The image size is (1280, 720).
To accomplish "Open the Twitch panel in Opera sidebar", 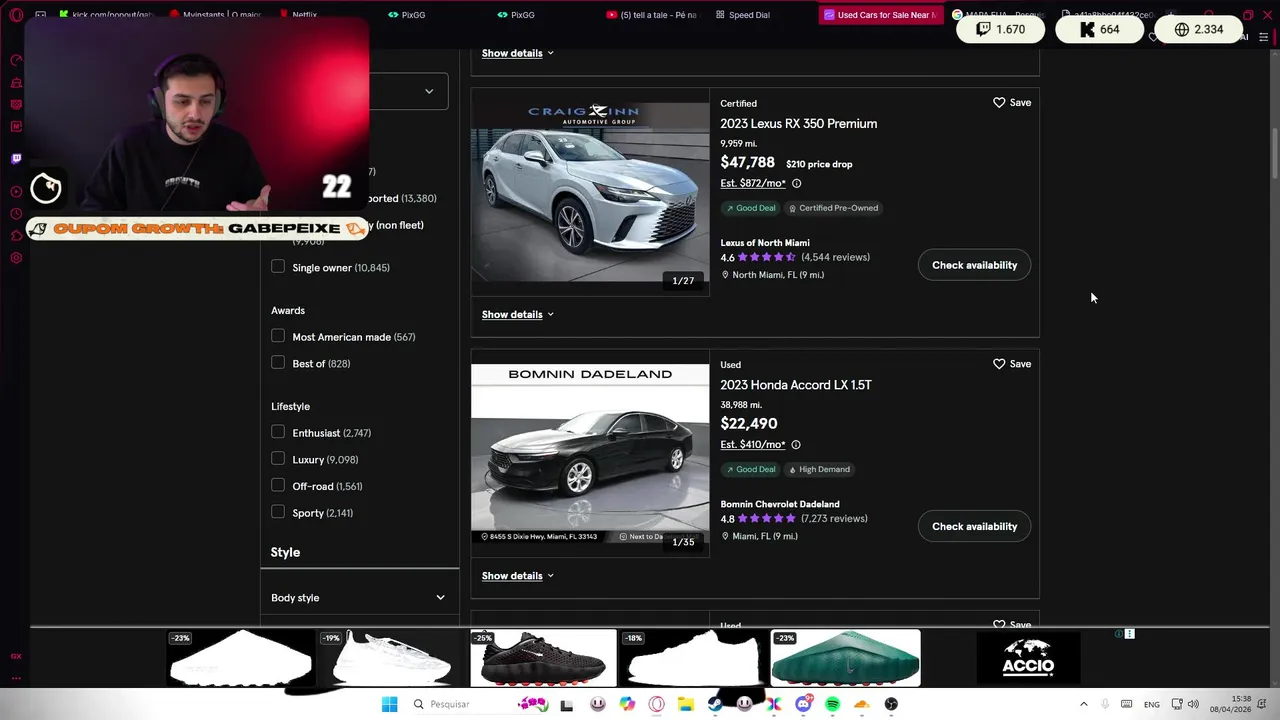I will click(16, 158).
